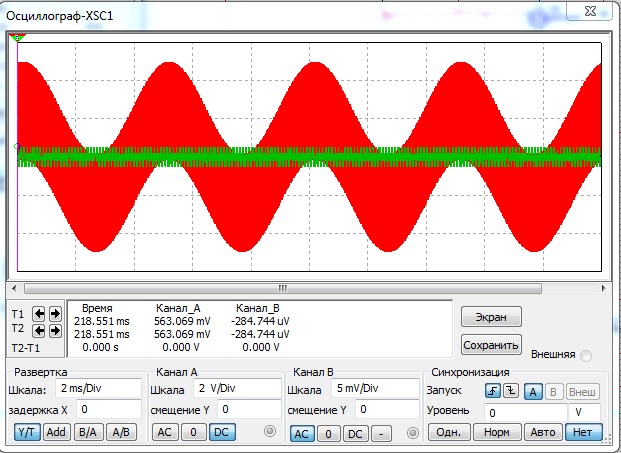The height and width of the screenshot is (453, 621).
Task: Select rising edge trigger icon
Action: (x=493, y=391)
